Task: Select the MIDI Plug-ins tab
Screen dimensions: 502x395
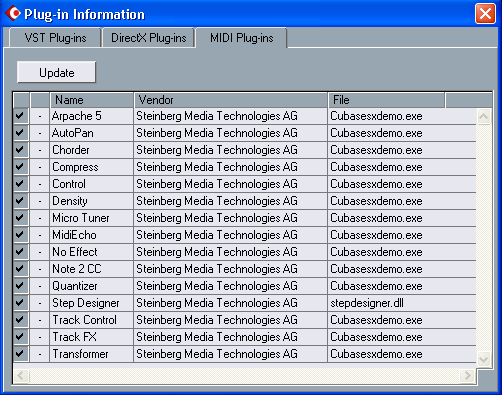Action: [x=242, y=38]
